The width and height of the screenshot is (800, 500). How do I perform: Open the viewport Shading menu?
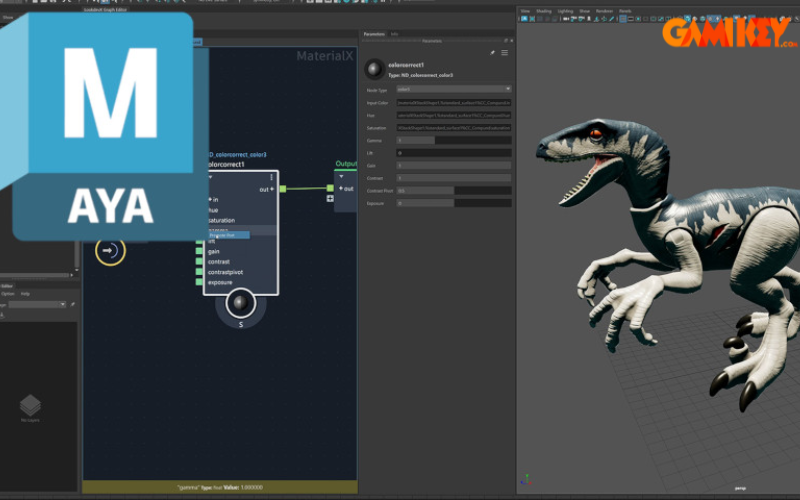[x=544, y=11]
